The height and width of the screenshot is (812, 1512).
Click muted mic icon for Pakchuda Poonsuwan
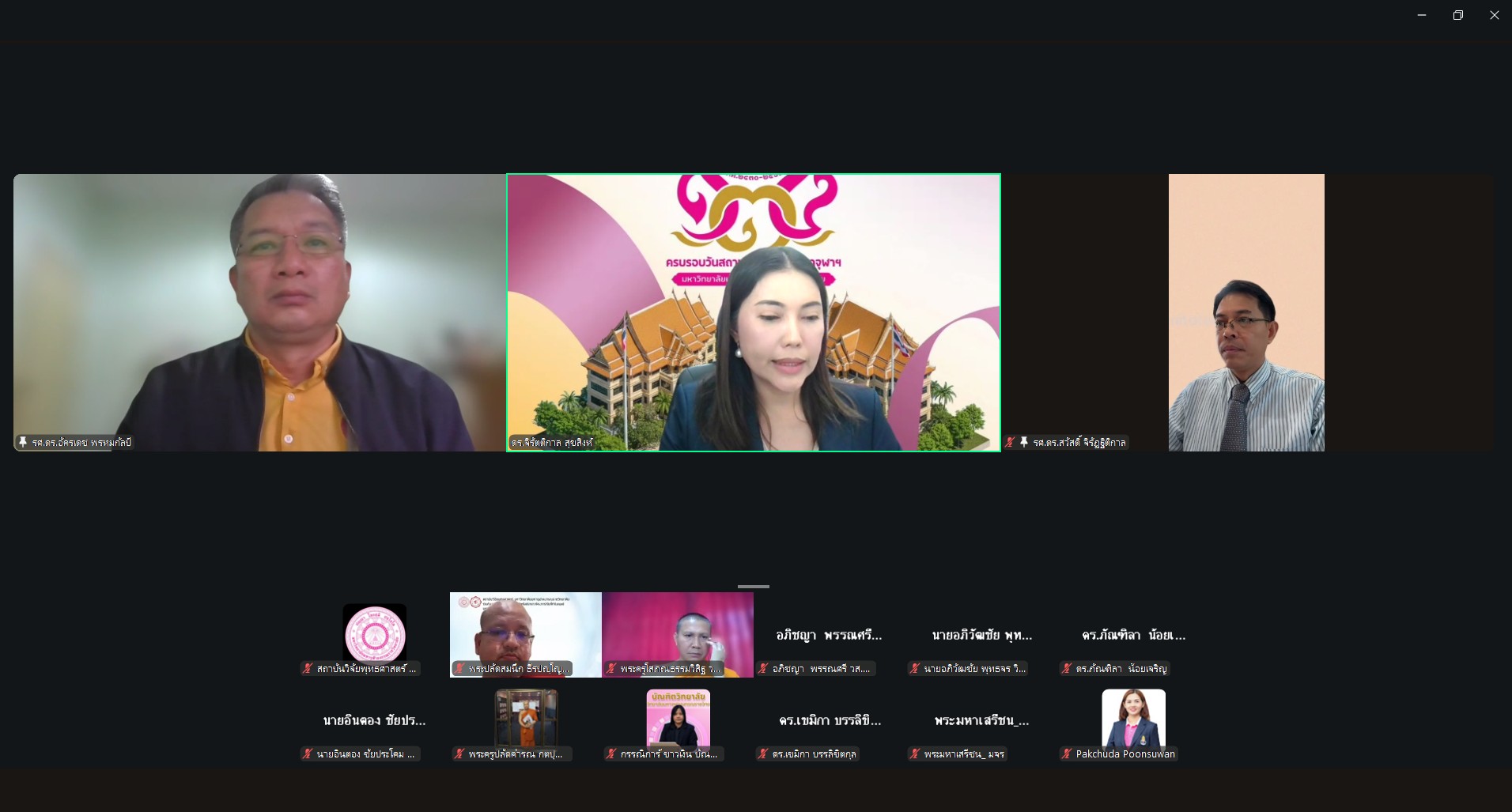(1067, 754)
